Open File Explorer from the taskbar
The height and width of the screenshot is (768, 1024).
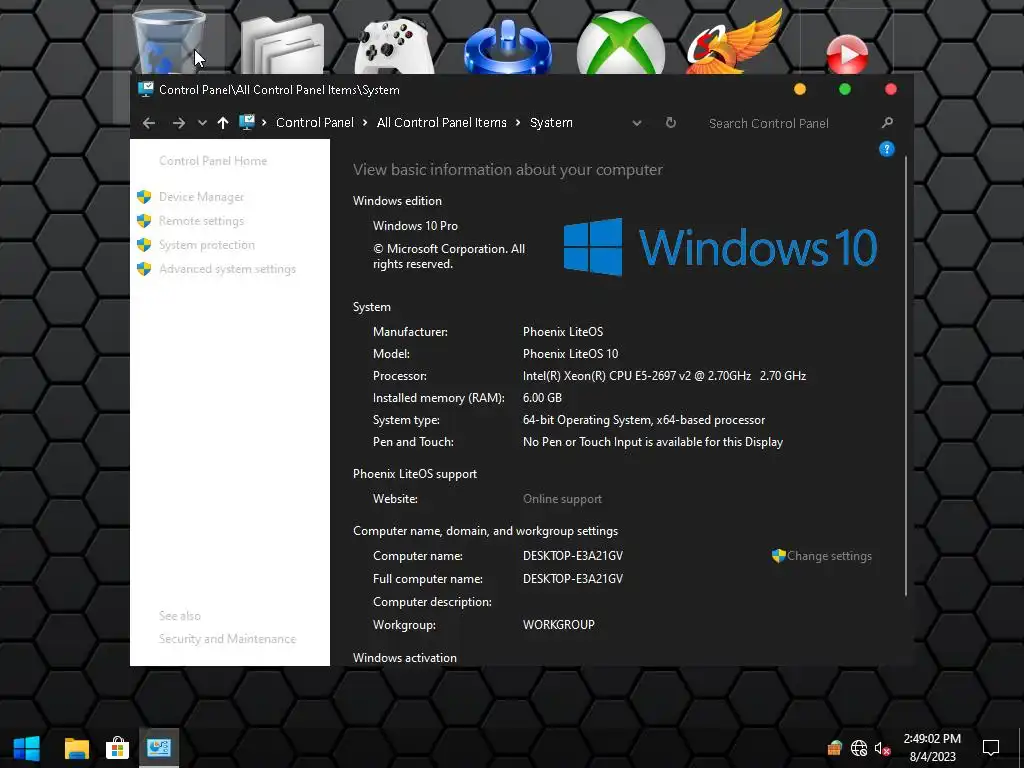pos(76,748)
